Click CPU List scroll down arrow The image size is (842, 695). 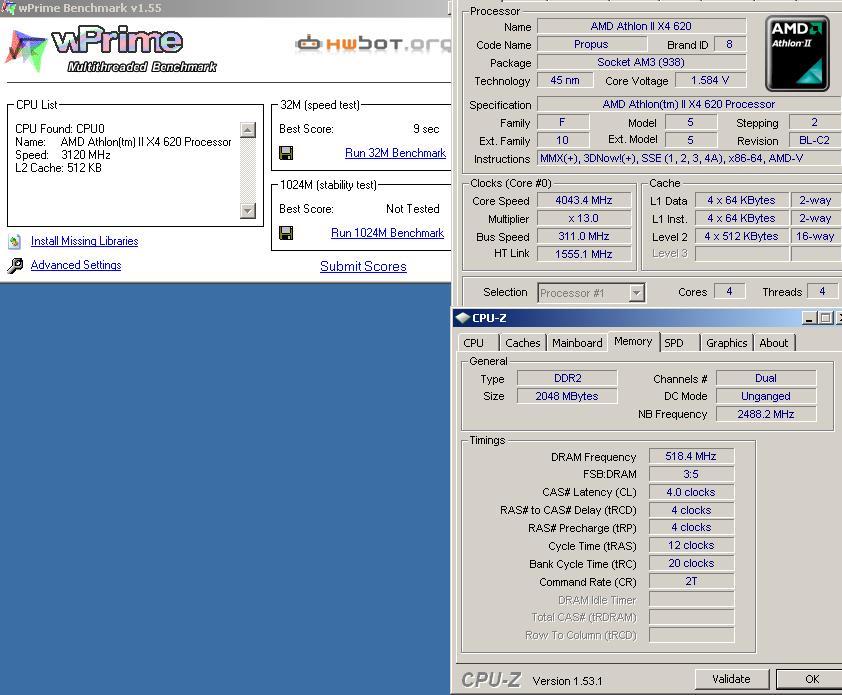(x=248, y=211)
